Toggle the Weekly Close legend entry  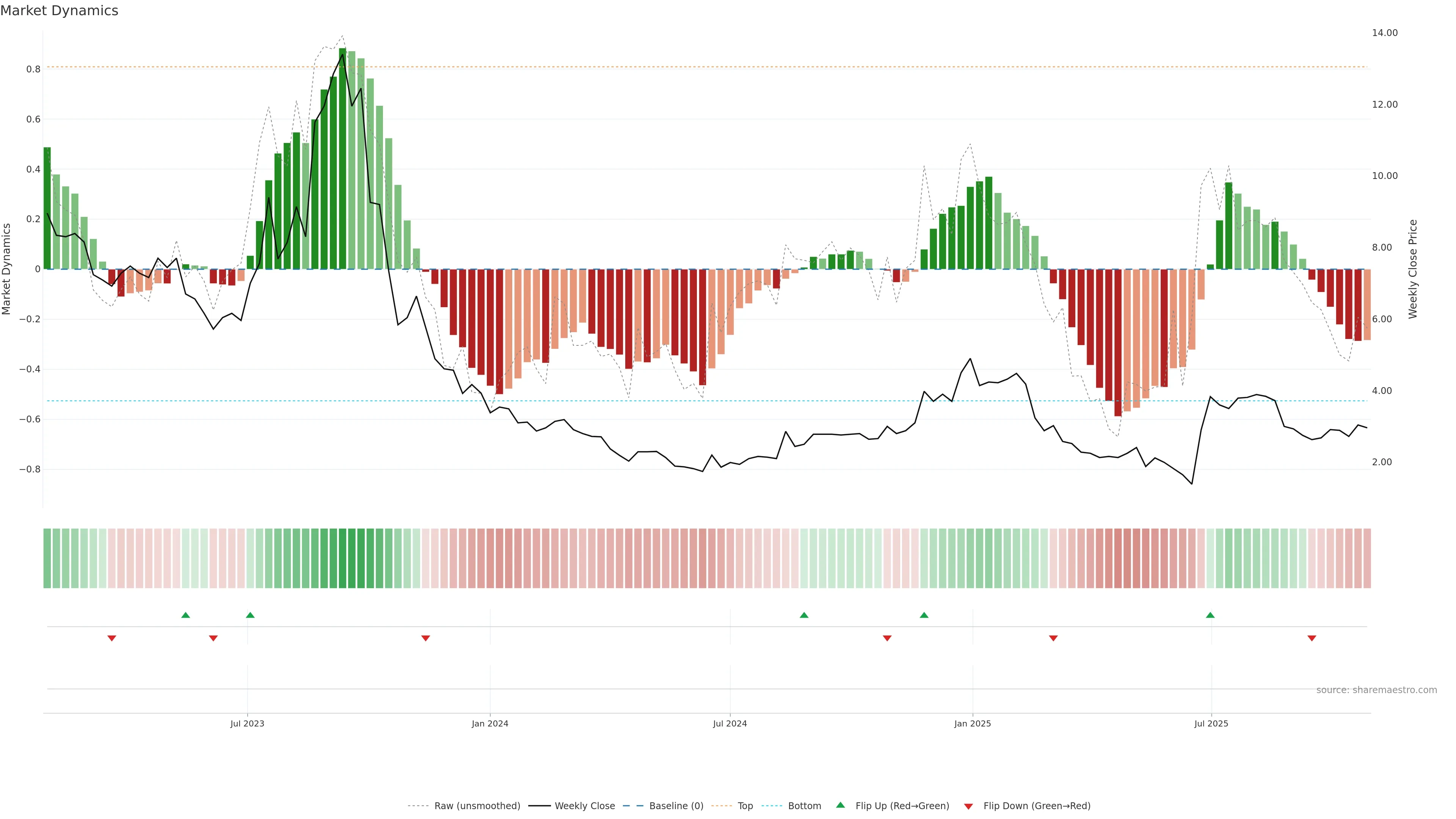[x=584, y=805]
